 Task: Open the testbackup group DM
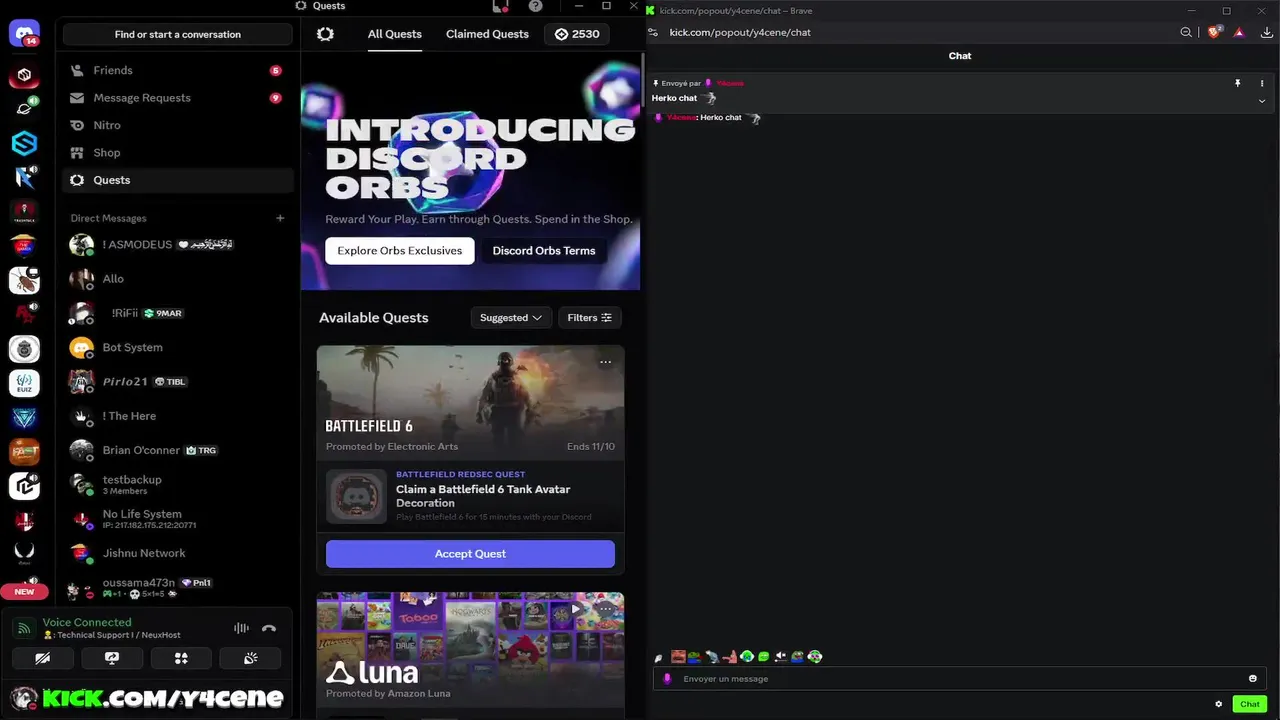178,484
